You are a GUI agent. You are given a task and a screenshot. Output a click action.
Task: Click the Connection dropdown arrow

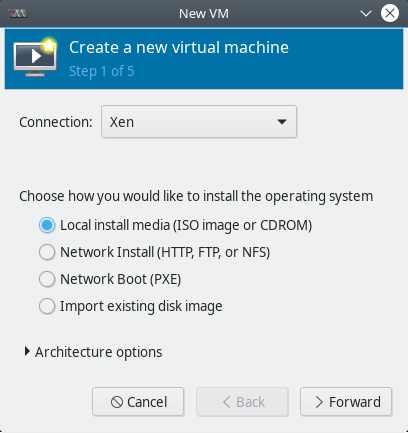(282, 122)
